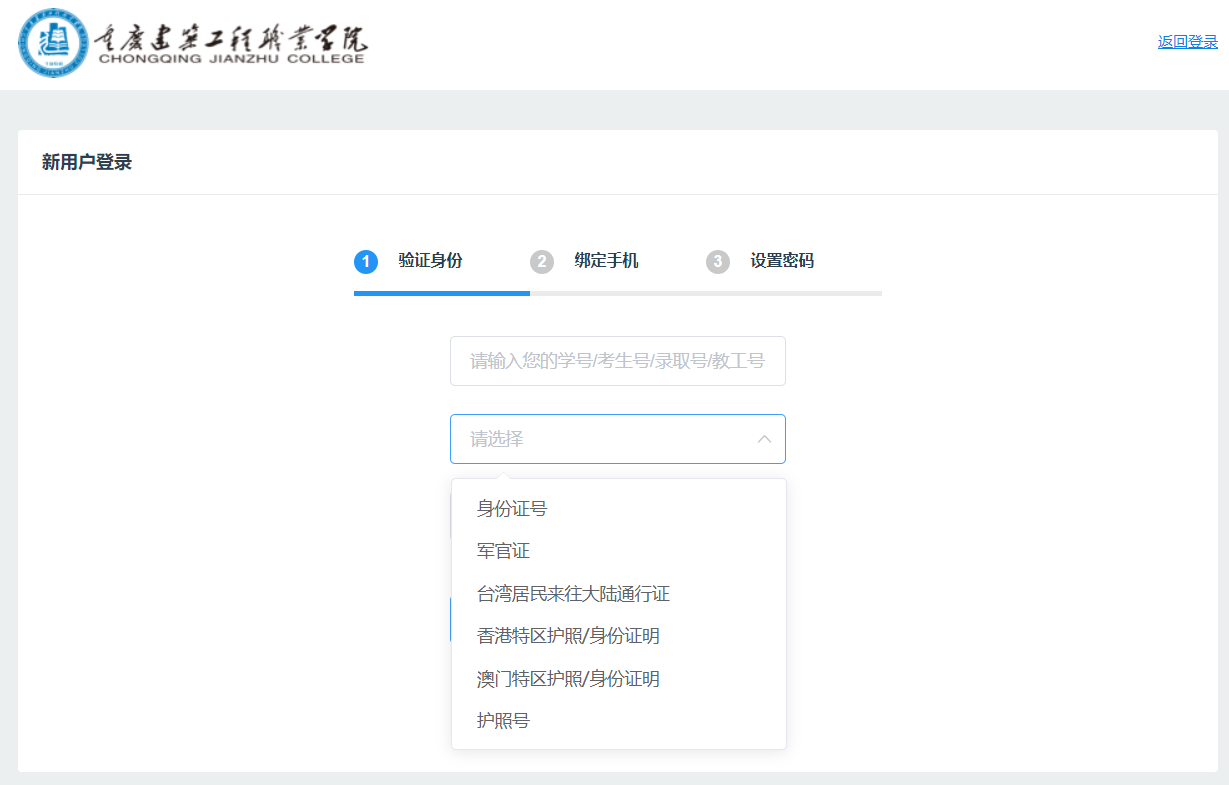Focus the student/staff number input field
Screen dimensions: 1229x785
(x=617, y=361)
